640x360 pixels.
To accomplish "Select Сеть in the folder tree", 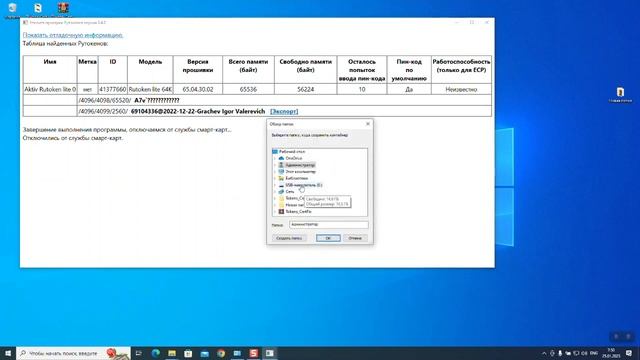I will click(x=290, y=191).
